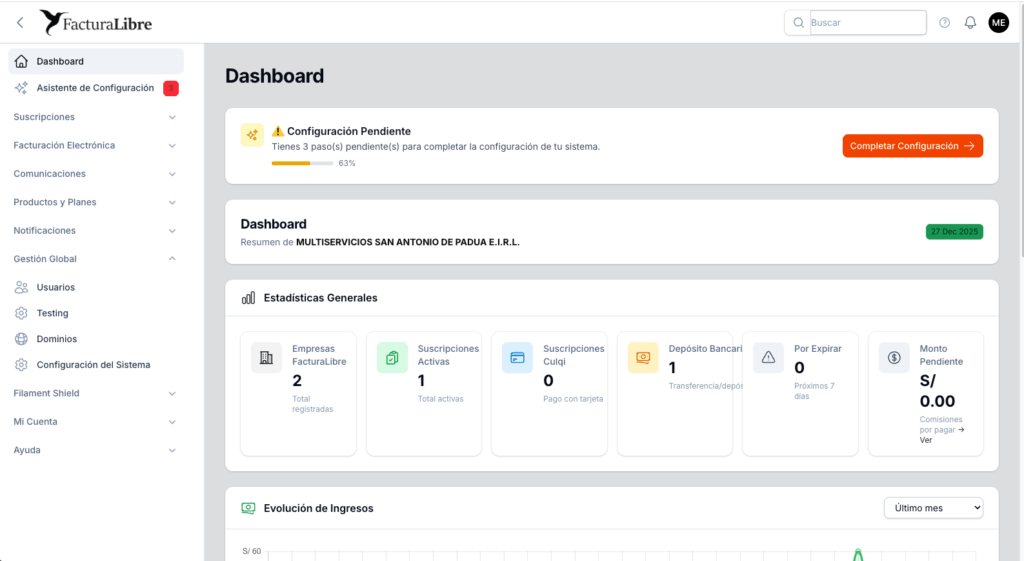Click the notifications bell icon

click(x=970, y=23)
